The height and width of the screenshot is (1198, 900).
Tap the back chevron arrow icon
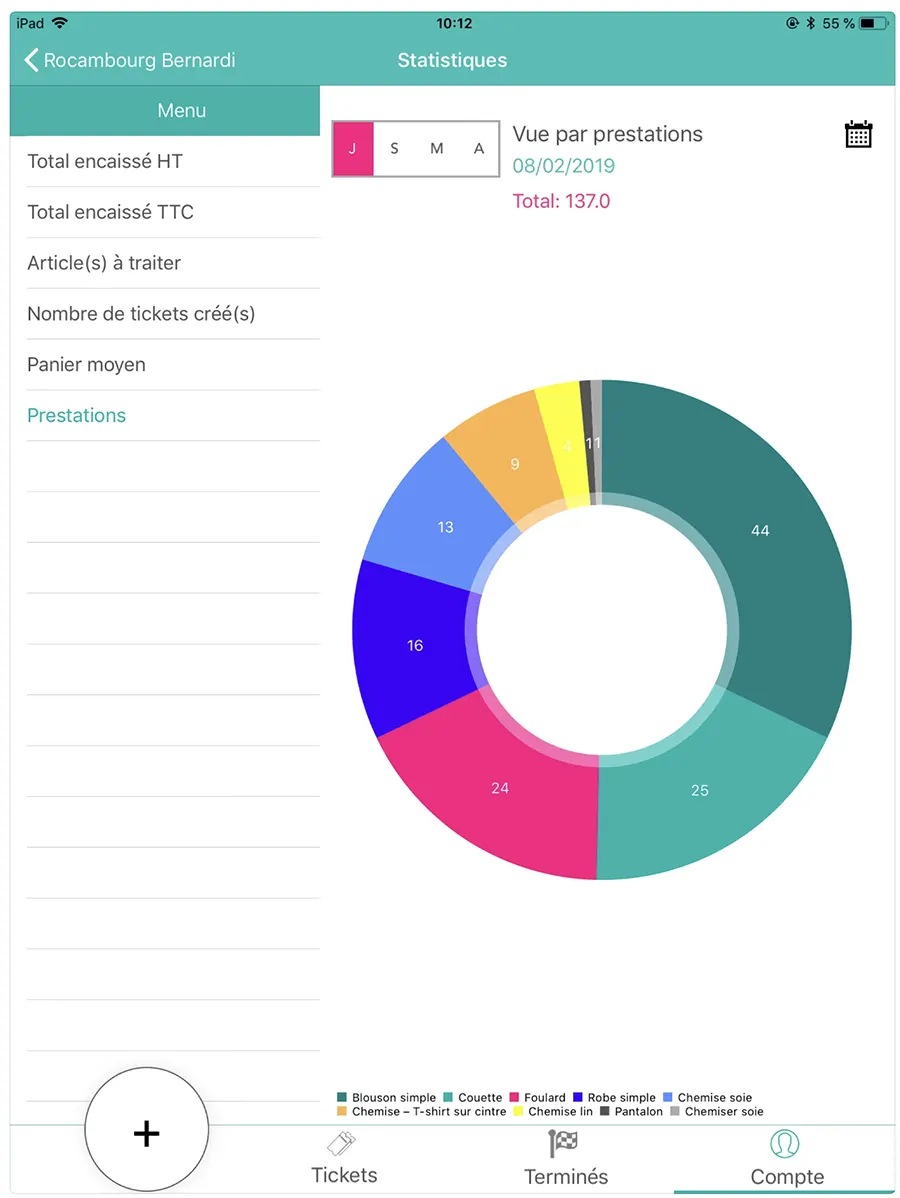tap(31, 60)
